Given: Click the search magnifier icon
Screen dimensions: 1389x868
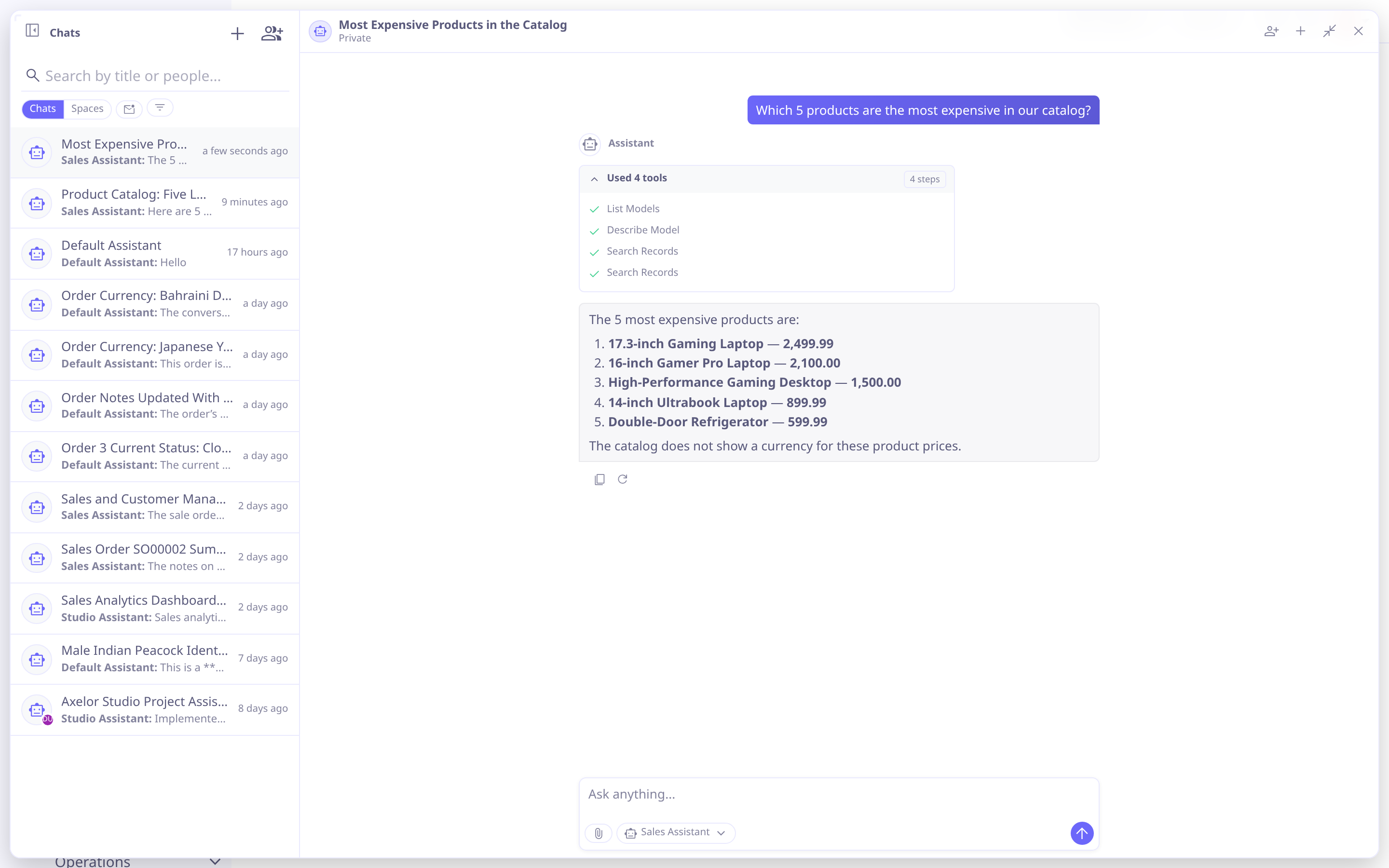Looking at the screenshot, I should click(33, 75).
